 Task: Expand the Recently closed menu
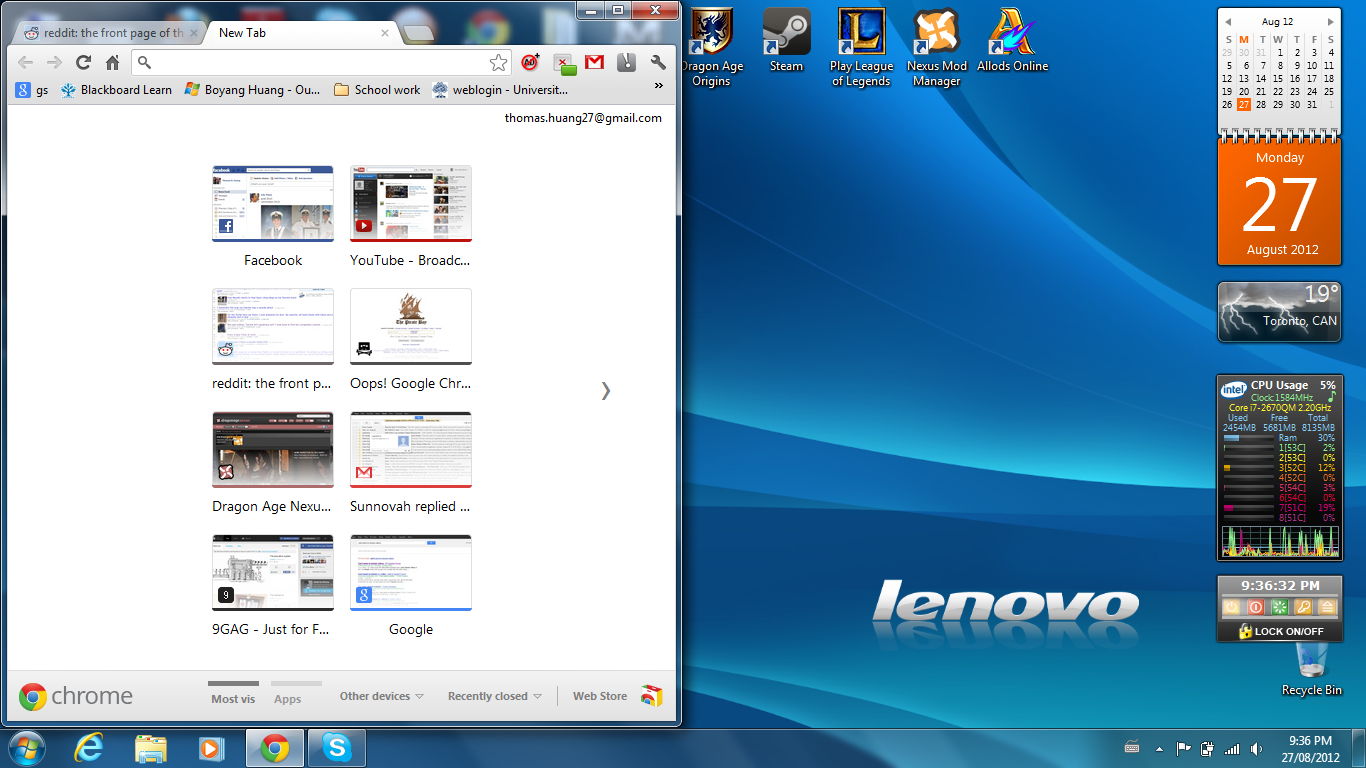click(x=495, y=696)
